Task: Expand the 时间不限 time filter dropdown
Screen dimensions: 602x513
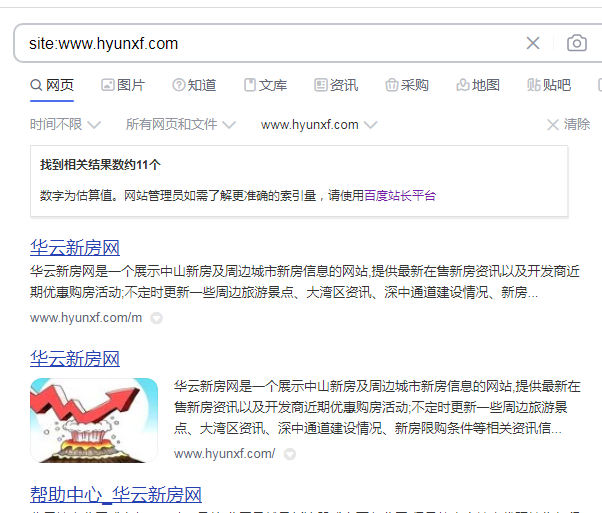Action: (x=65, y=125)
